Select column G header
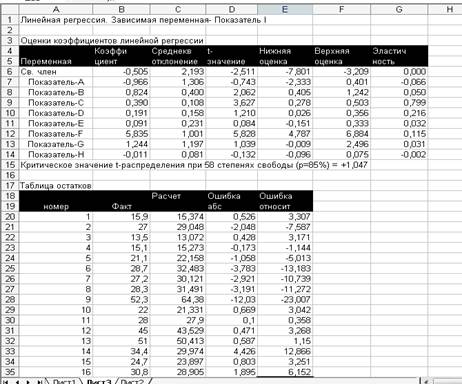462x384 pixels. click(399, 9)
